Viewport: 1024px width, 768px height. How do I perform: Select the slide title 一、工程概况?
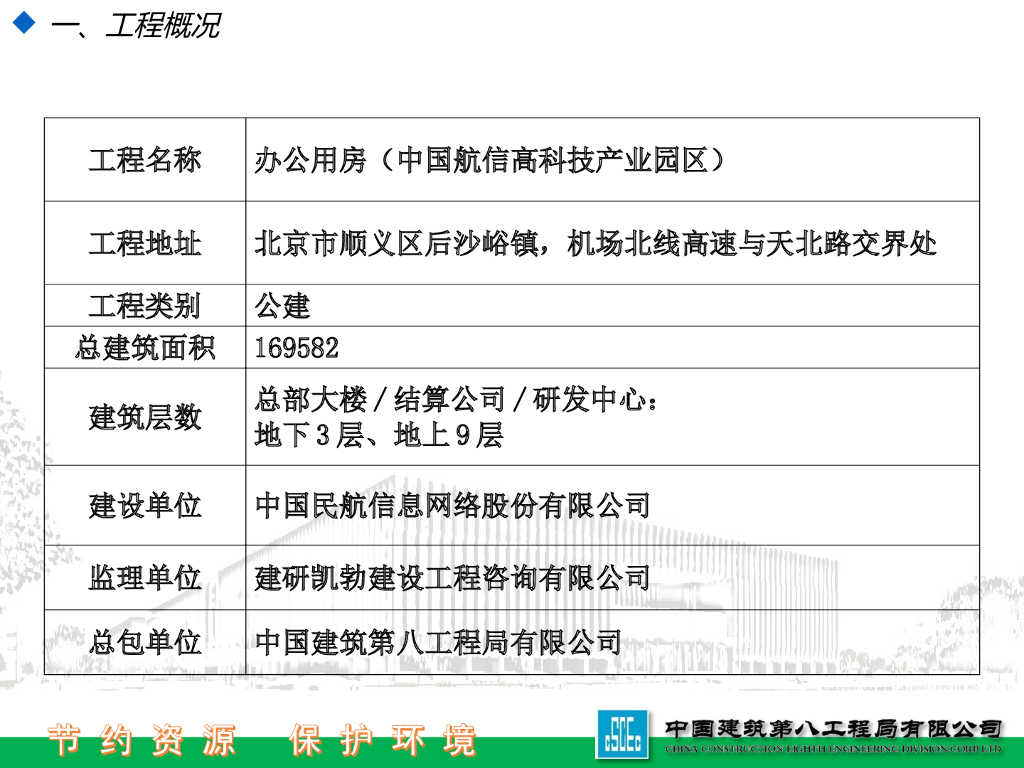(132, 23)
